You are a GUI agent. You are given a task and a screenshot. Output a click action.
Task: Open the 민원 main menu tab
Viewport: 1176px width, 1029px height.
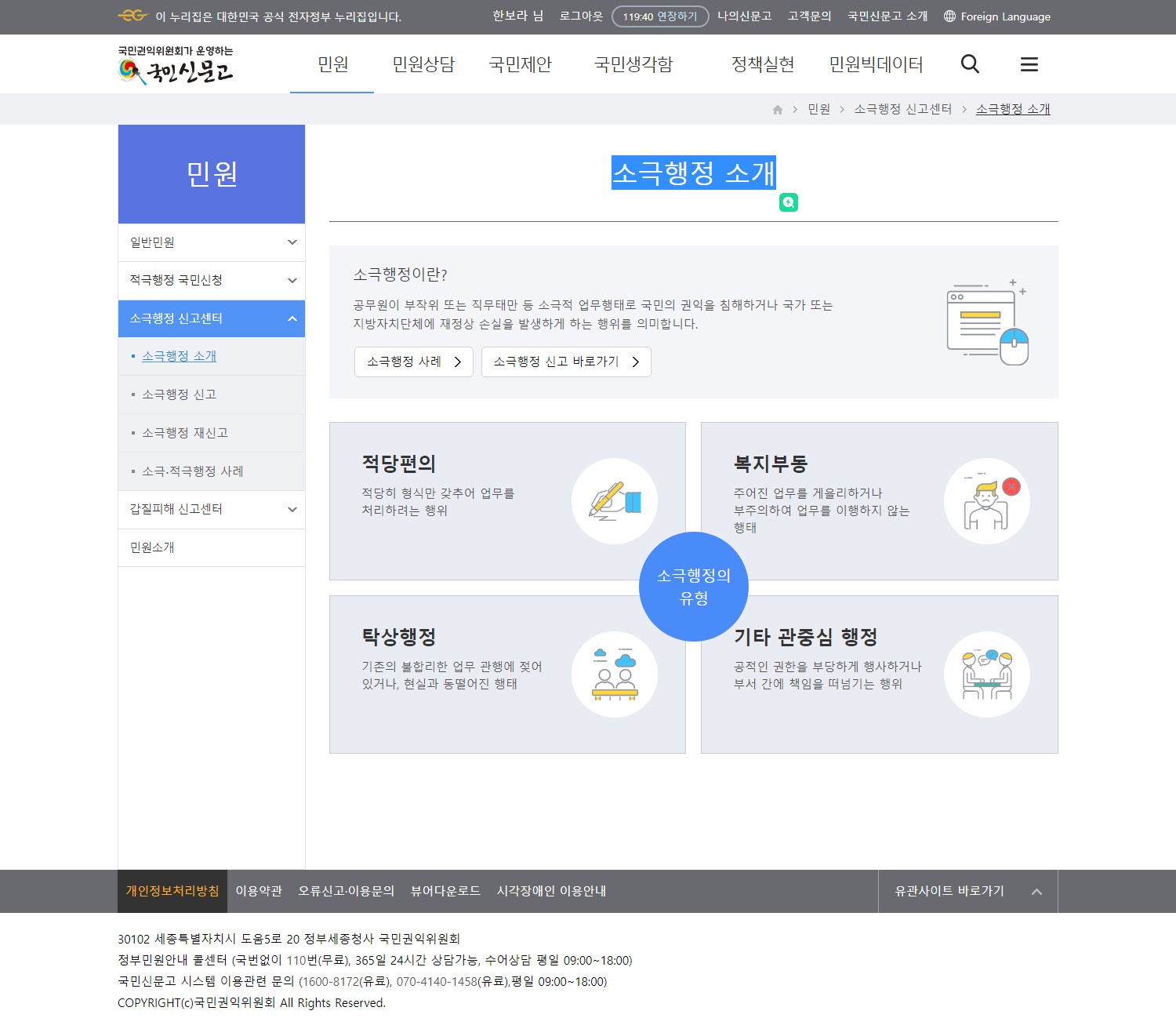click(x=332, y=64)
